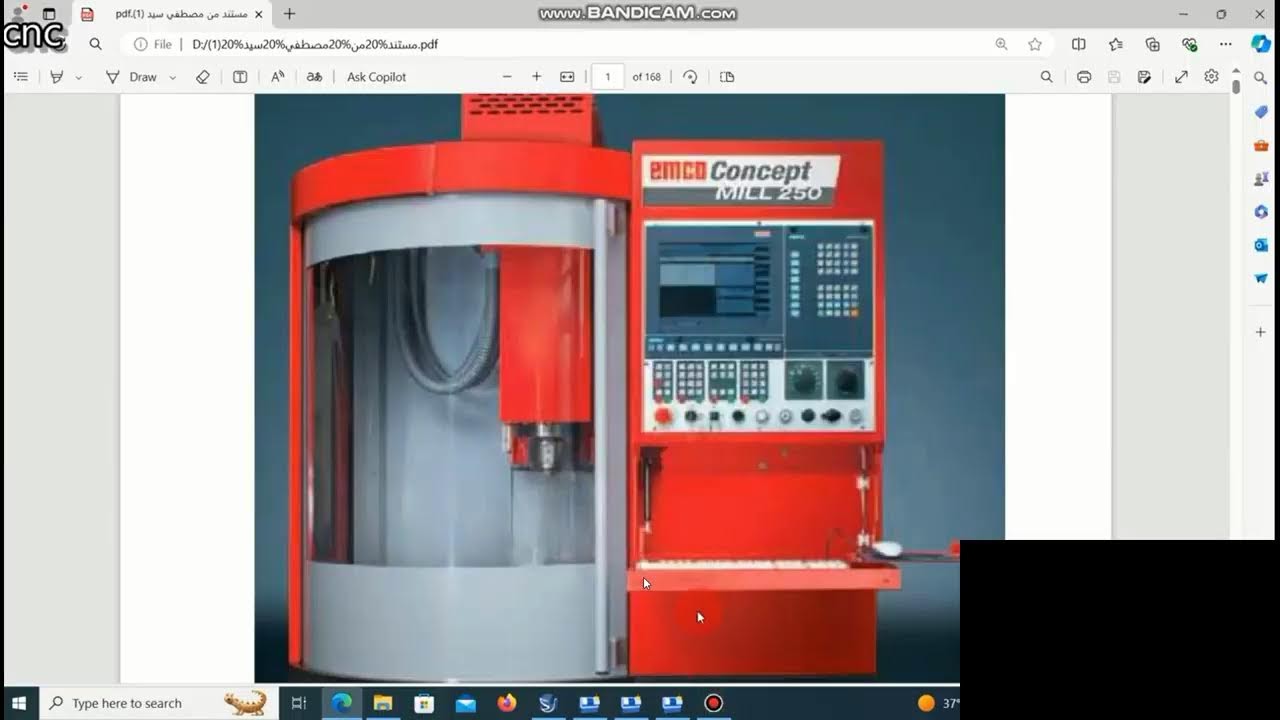
Task: Switch the page view layout
Action: [727, 77]
